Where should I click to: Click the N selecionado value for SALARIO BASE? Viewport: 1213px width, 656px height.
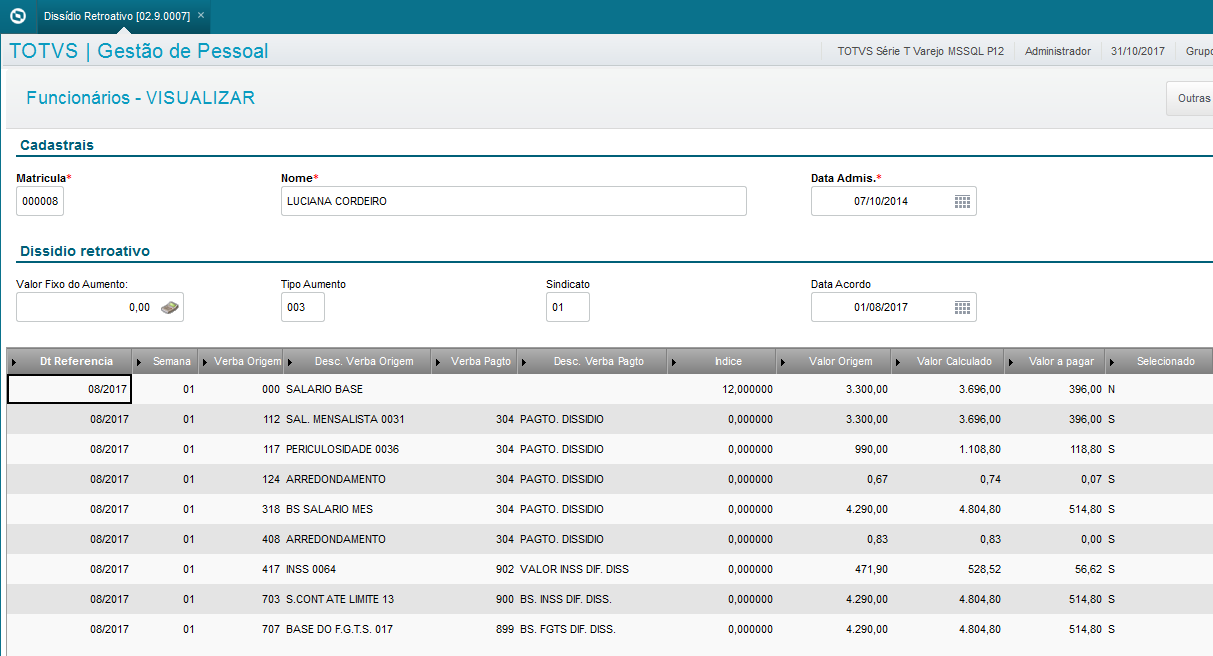(x=1112, y=389)
